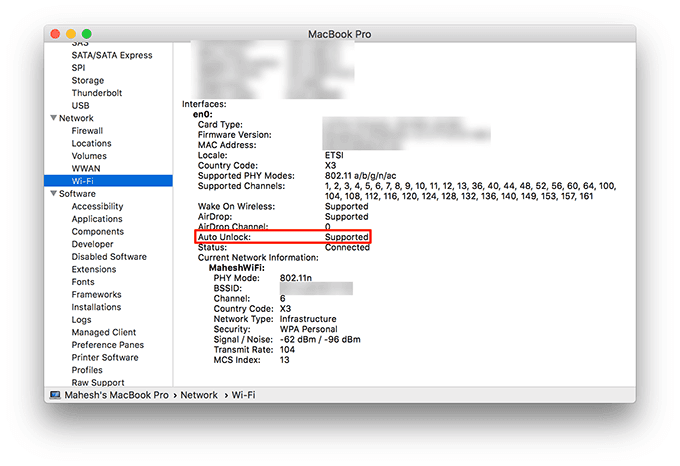Click the MAC Address: label
Image resolution: width=680 pixels, height=466 pixels.
click(227, 145)
